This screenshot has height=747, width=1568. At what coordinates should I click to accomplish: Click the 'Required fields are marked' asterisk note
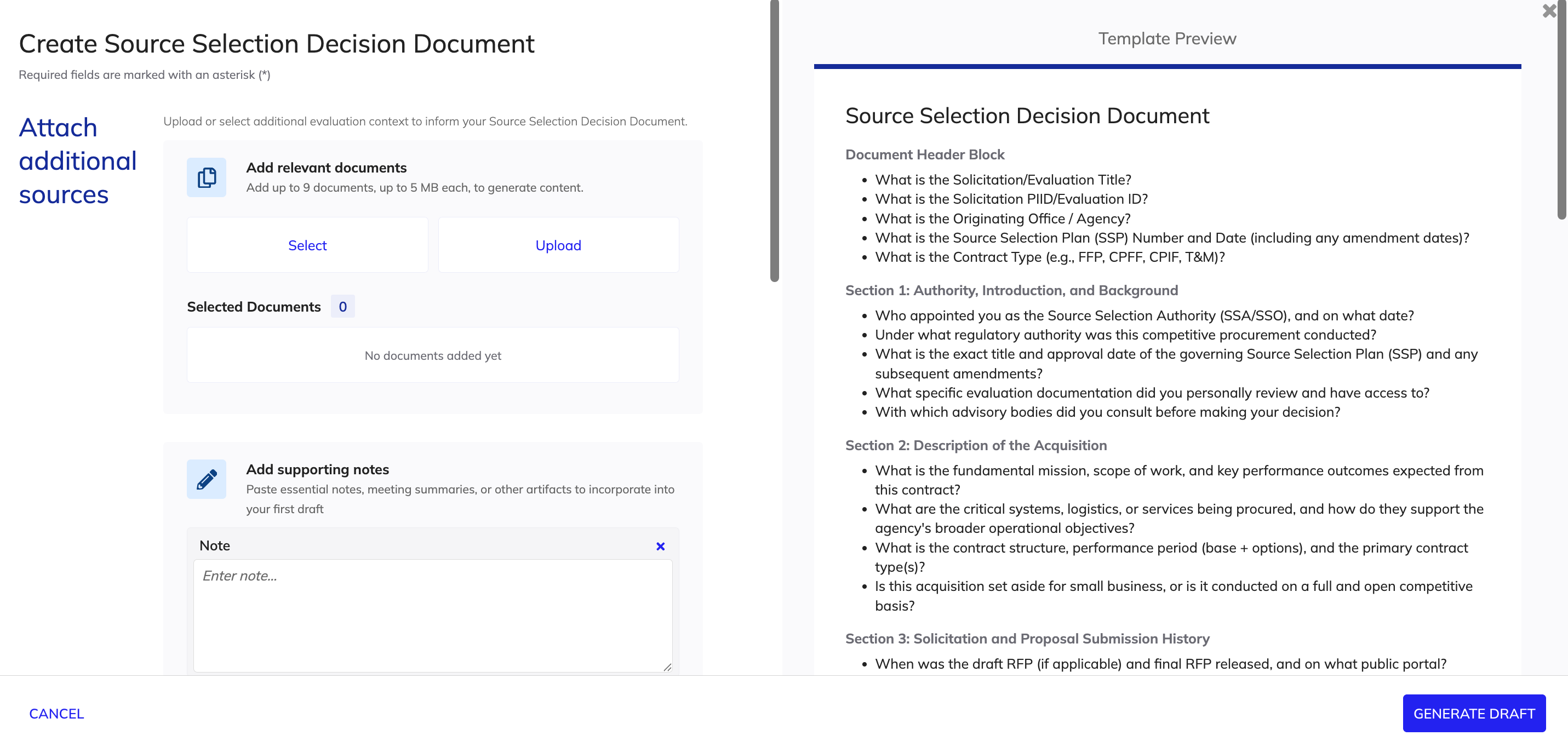click(x=144, y=75)
